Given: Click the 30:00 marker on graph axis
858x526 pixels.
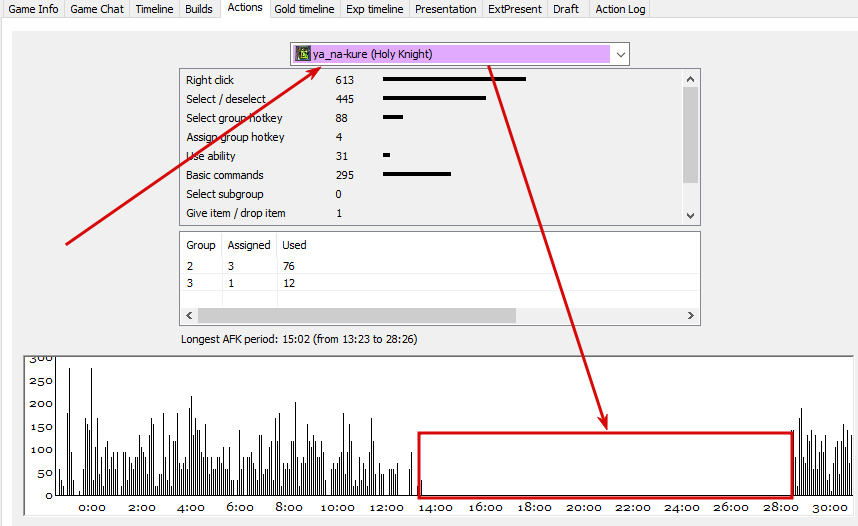Looking at the screenshot, I should pos(830,508).
